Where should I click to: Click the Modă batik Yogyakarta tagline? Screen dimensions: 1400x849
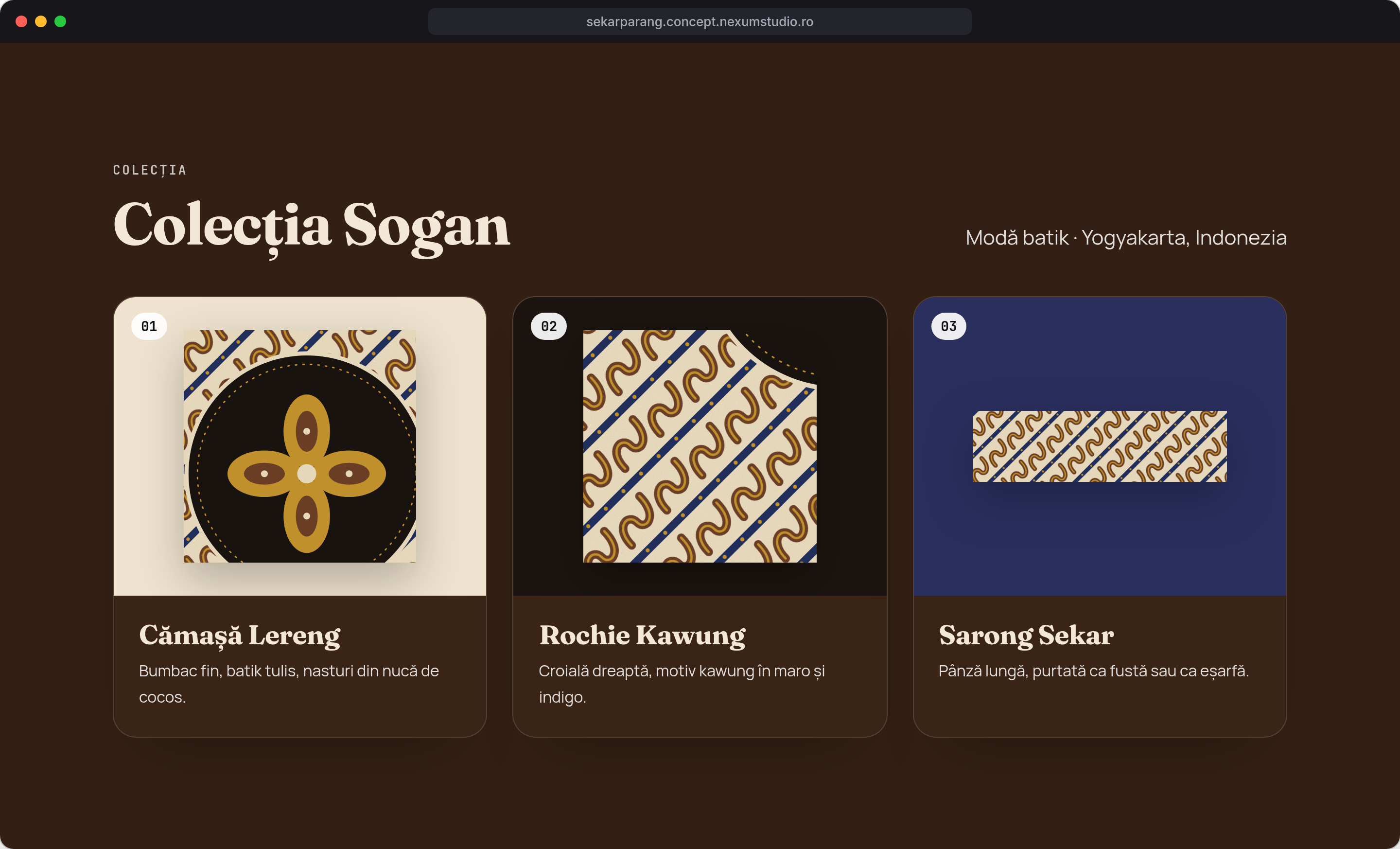tap(1125, 238)
